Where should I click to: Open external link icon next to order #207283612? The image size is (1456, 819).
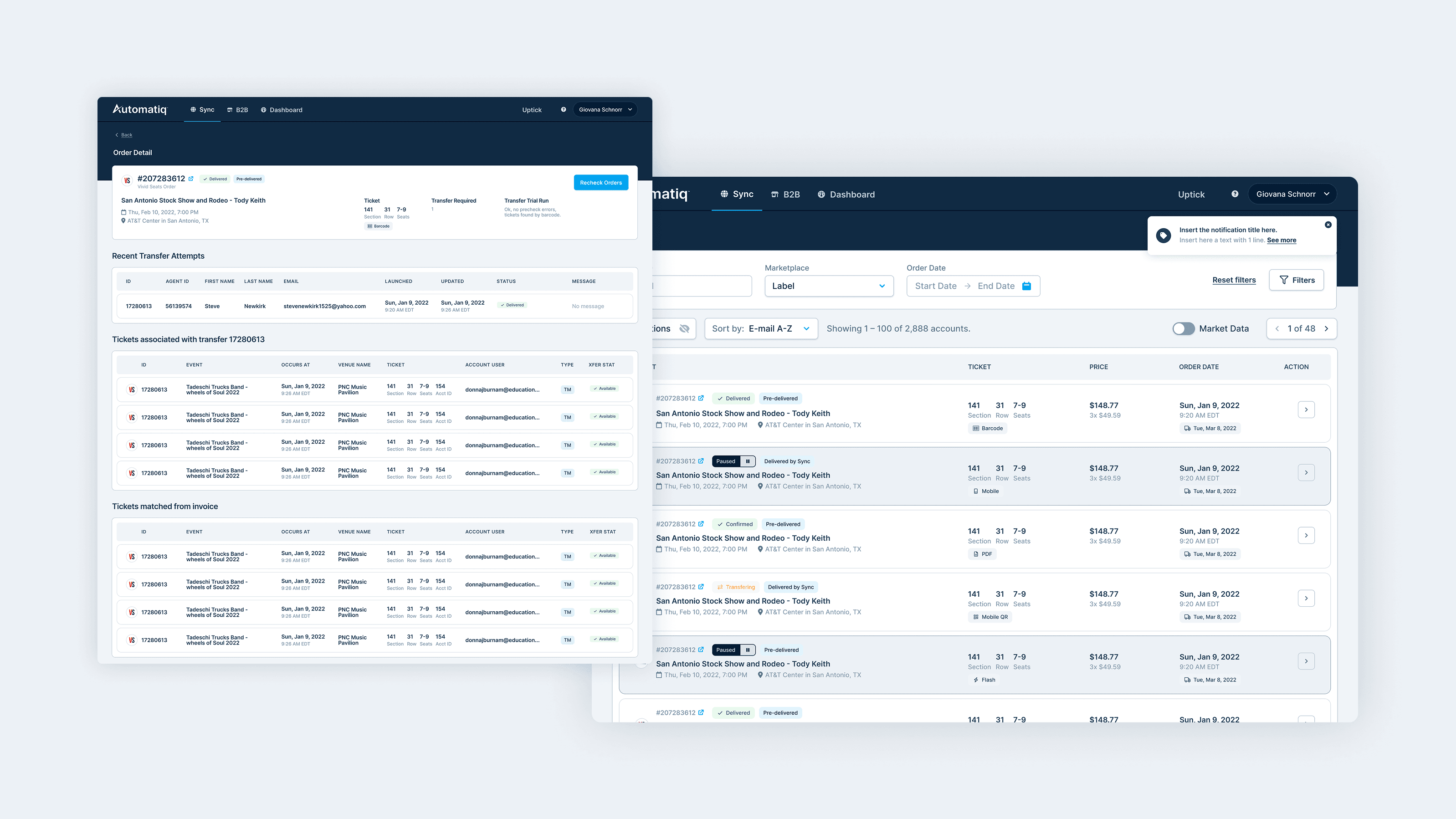[x=191, y=179]
